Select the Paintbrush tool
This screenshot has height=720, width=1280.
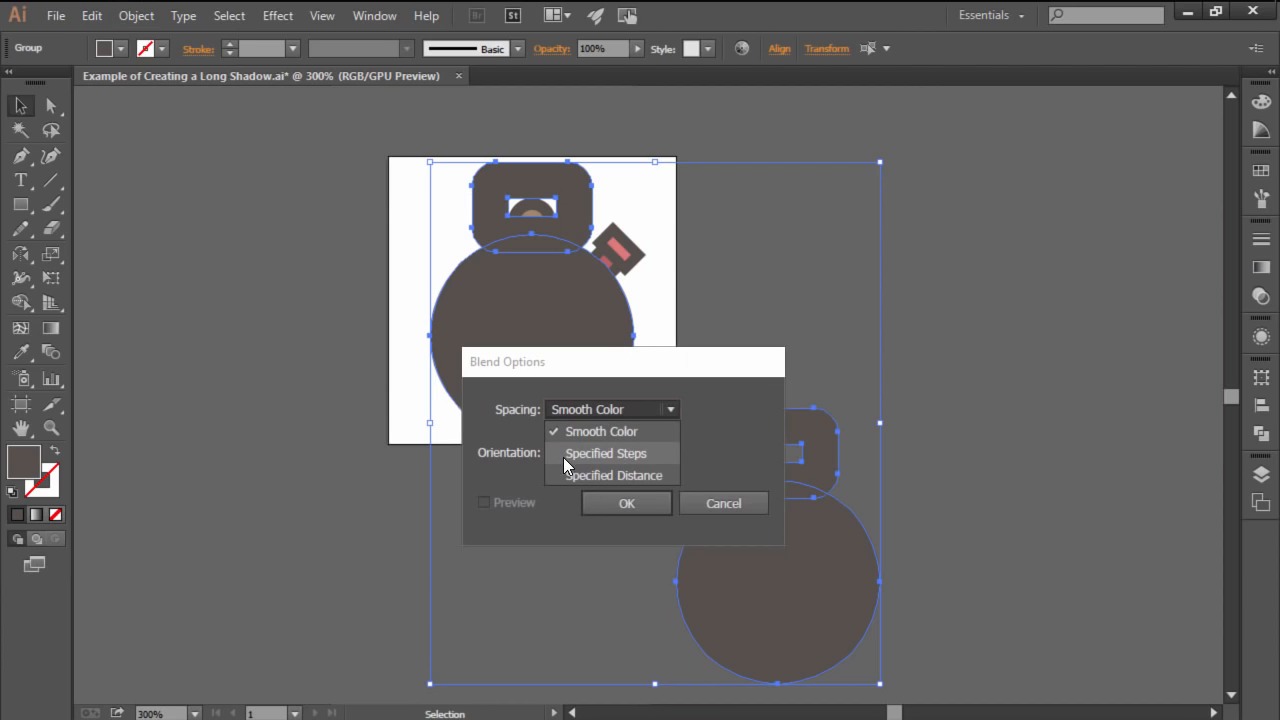tap(51, 205)
